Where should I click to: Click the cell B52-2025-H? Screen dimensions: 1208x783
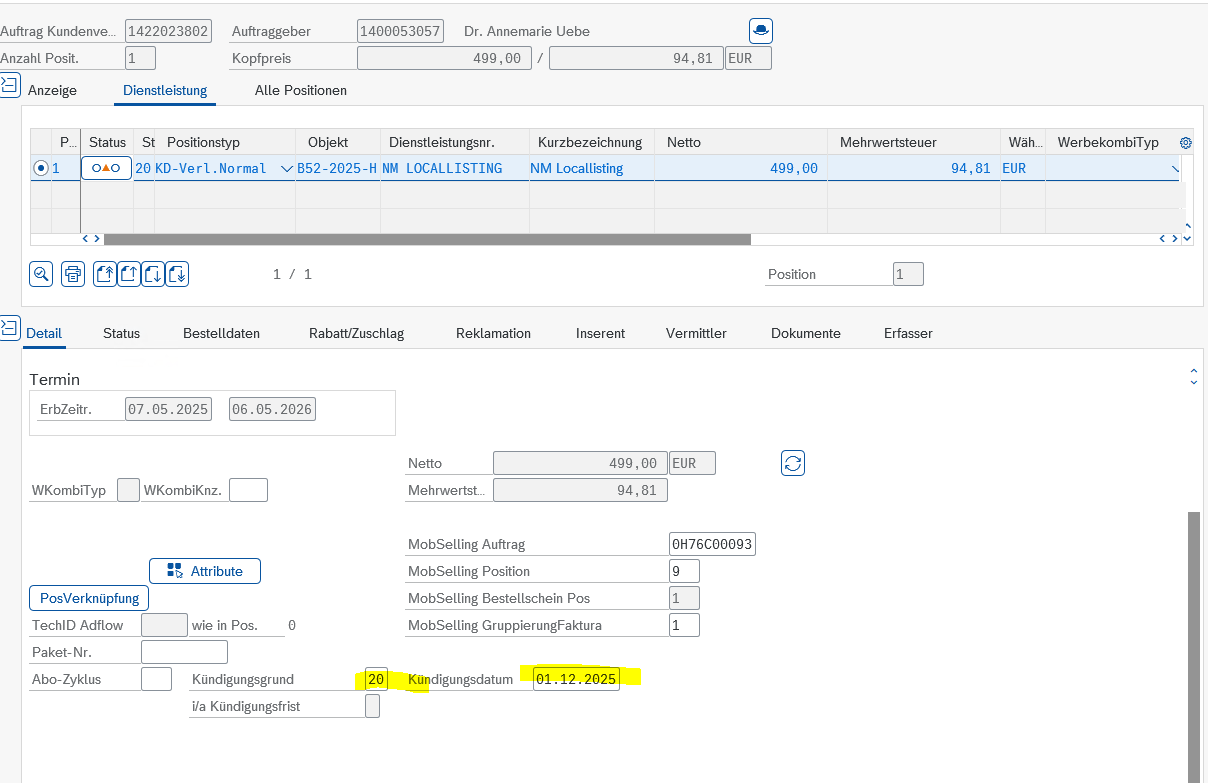[x=337, y=168]
